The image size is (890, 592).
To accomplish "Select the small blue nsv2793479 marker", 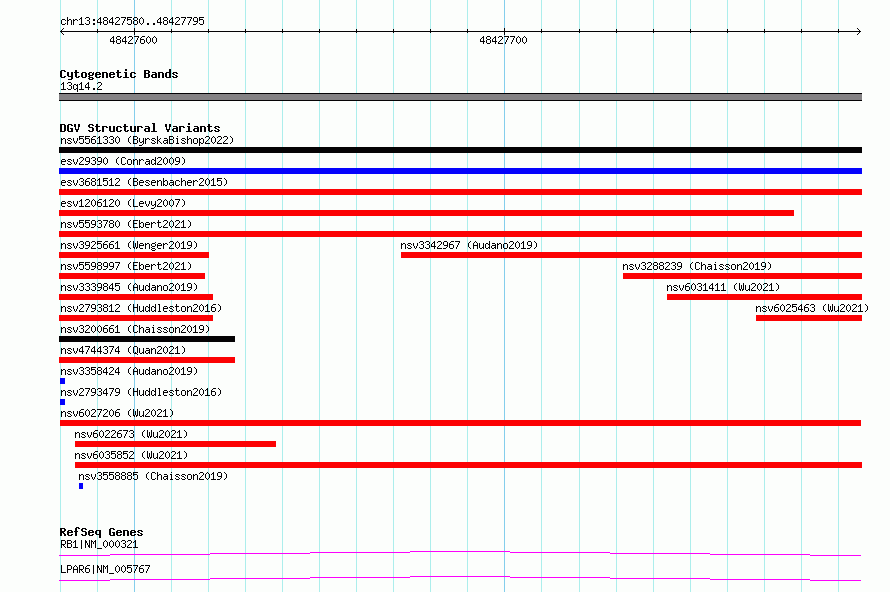I will [x=62, y=402].
